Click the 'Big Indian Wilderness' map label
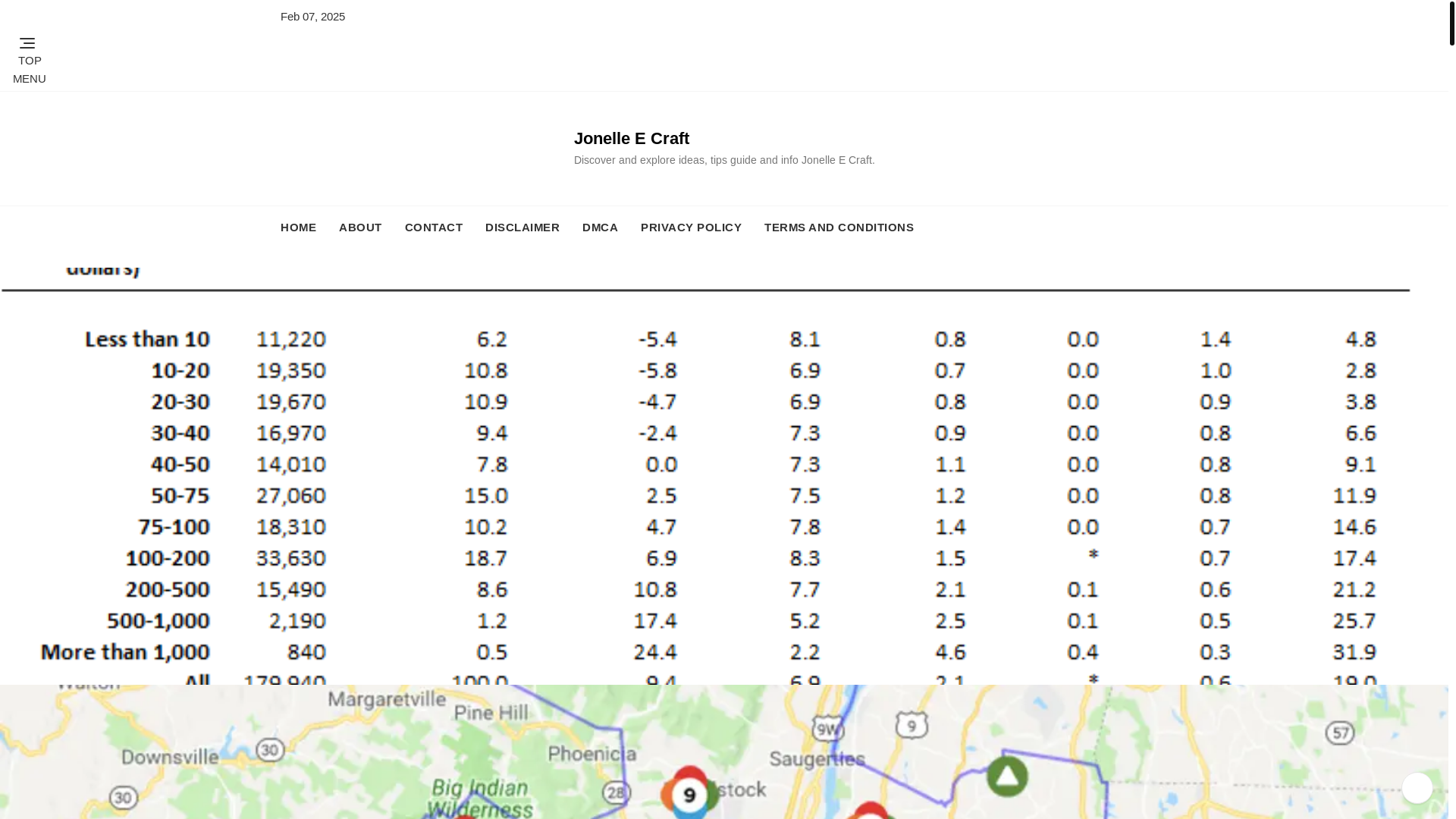The height and width of the screenshot is (819, 1456). coord(480,799)
